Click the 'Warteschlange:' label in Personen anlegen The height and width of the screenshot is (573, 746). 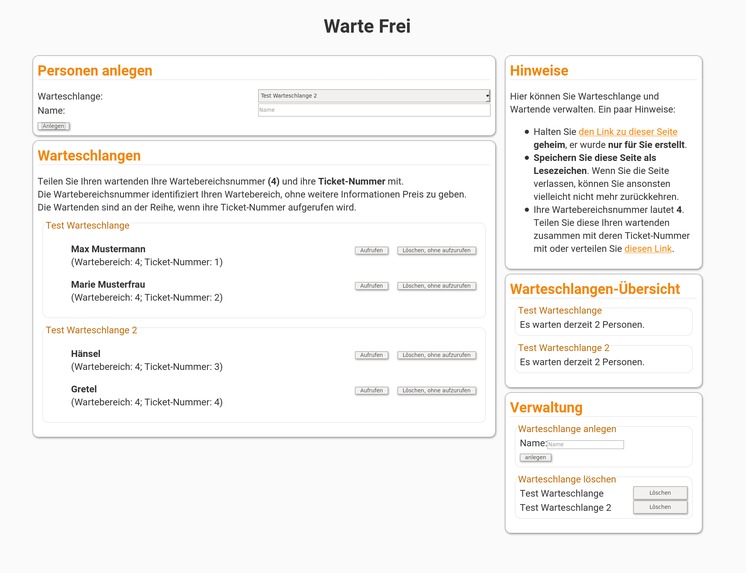click(70, 96)
